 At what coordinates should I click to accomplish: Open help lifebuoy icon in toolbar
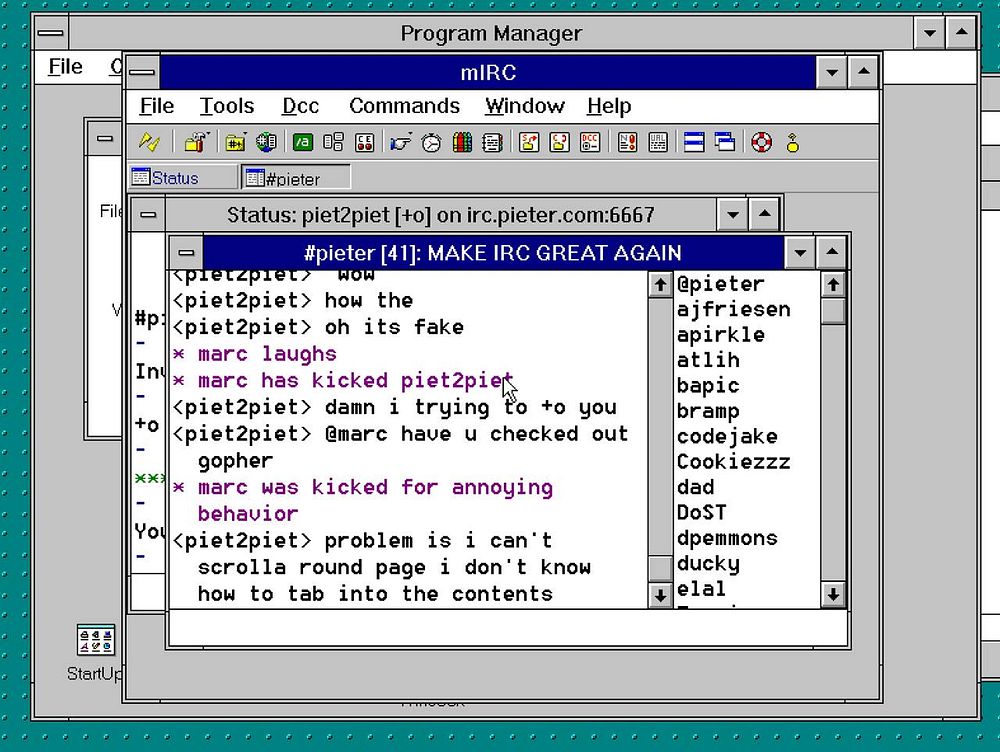pos(761,142)
